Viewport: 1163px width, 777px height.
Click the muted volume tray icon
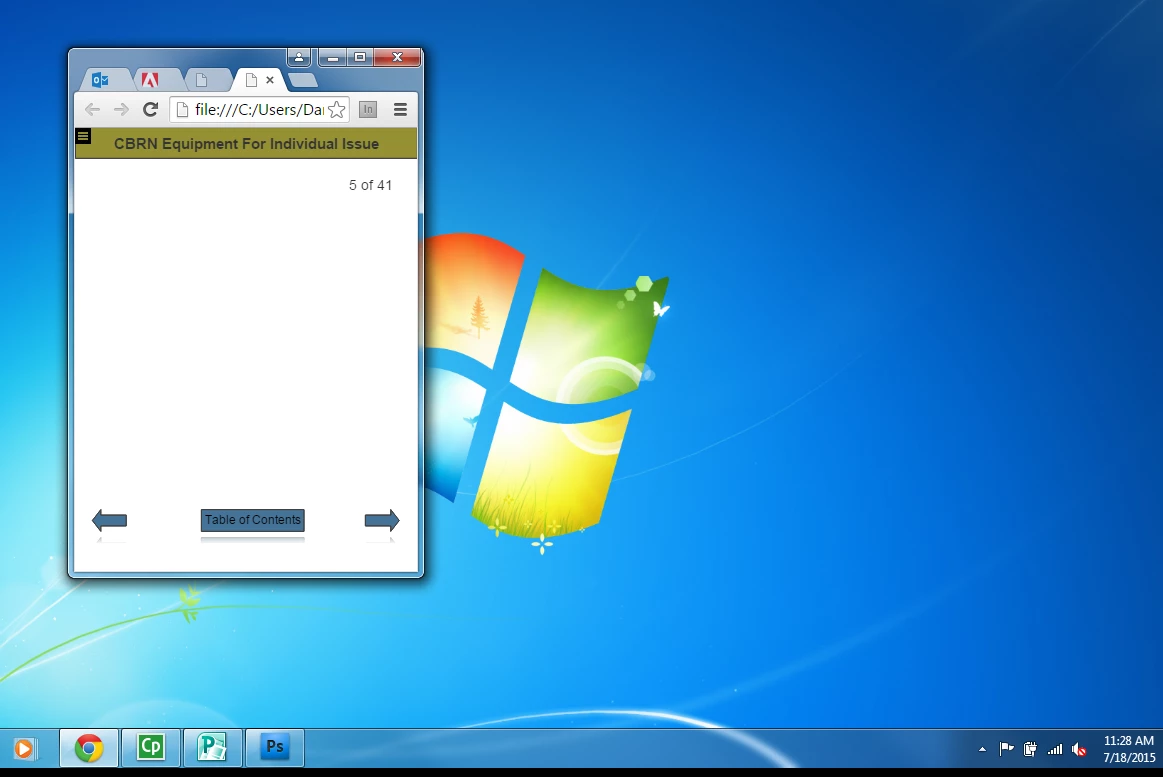tap(1079, 750)
